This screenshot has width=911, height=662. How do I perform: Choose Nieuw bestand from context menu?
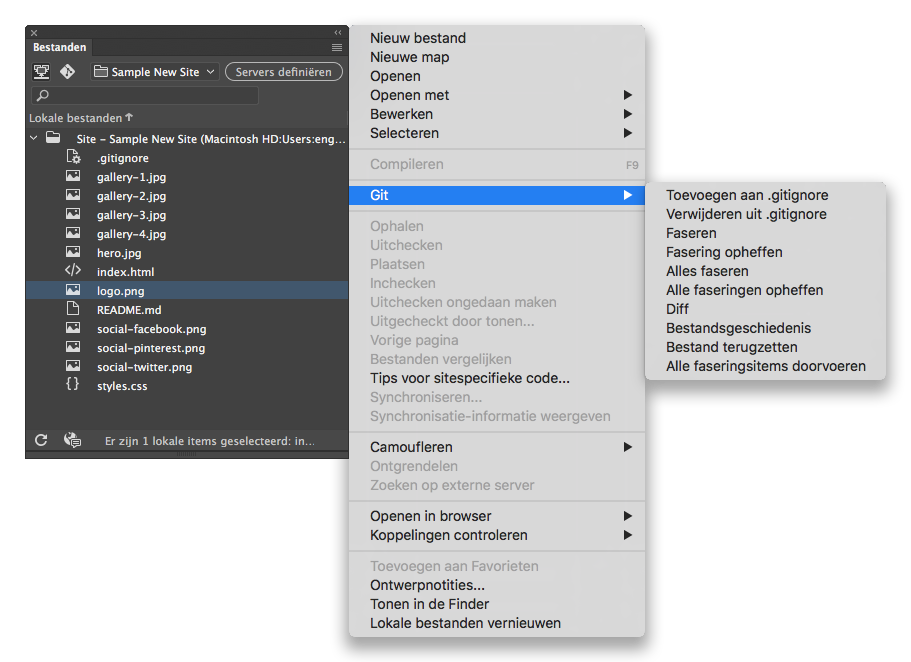tap(418, 38)
